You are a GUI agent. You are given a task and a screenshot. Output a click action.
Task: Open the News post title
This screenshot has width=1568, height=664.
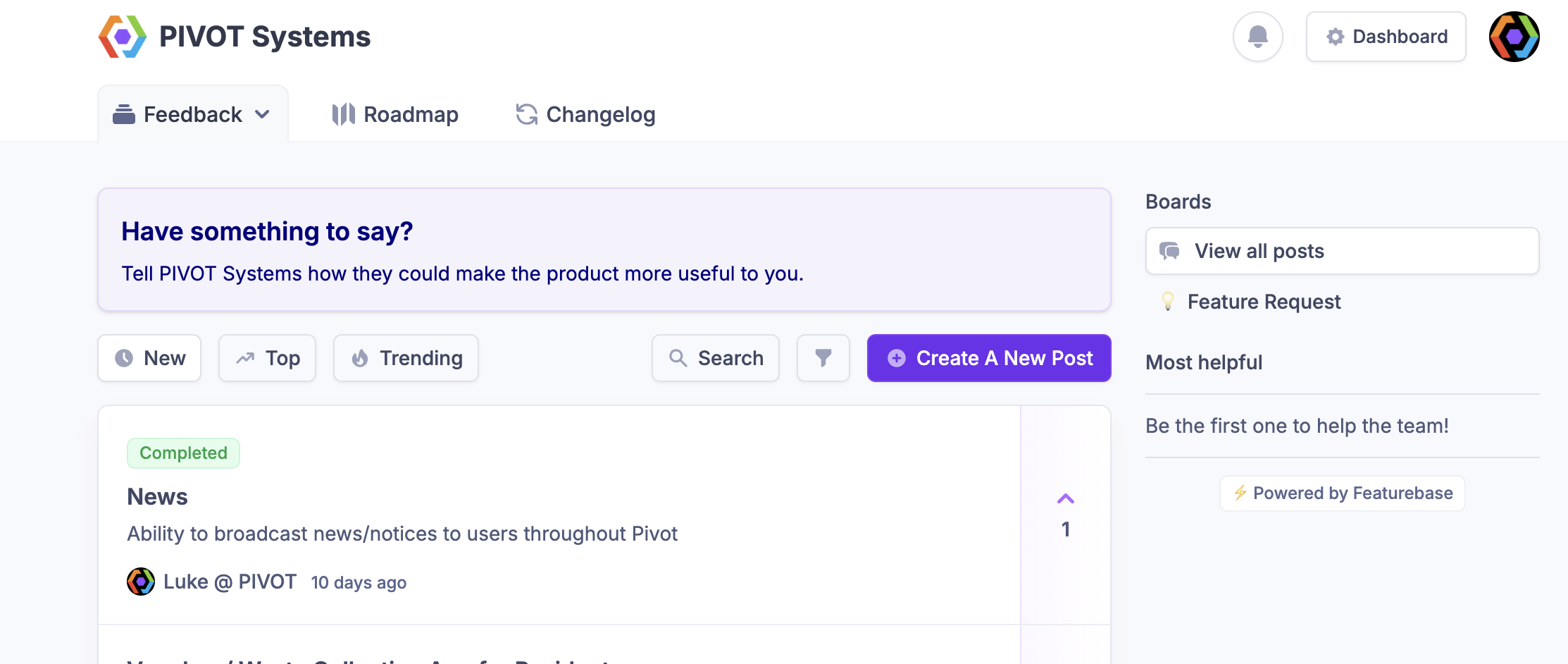tap(157, 497)
